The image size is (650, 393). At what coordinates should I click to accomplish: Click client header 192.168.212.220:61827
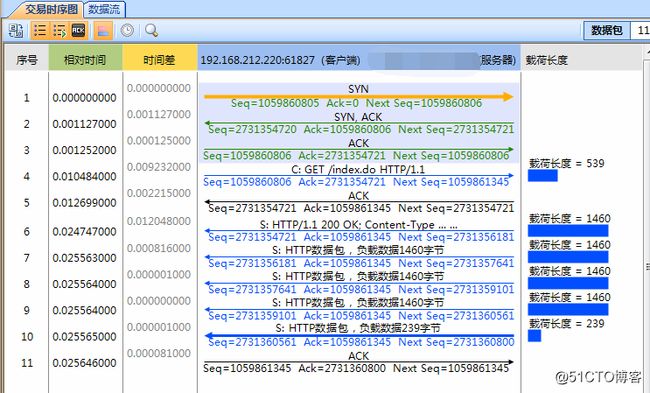280,60
